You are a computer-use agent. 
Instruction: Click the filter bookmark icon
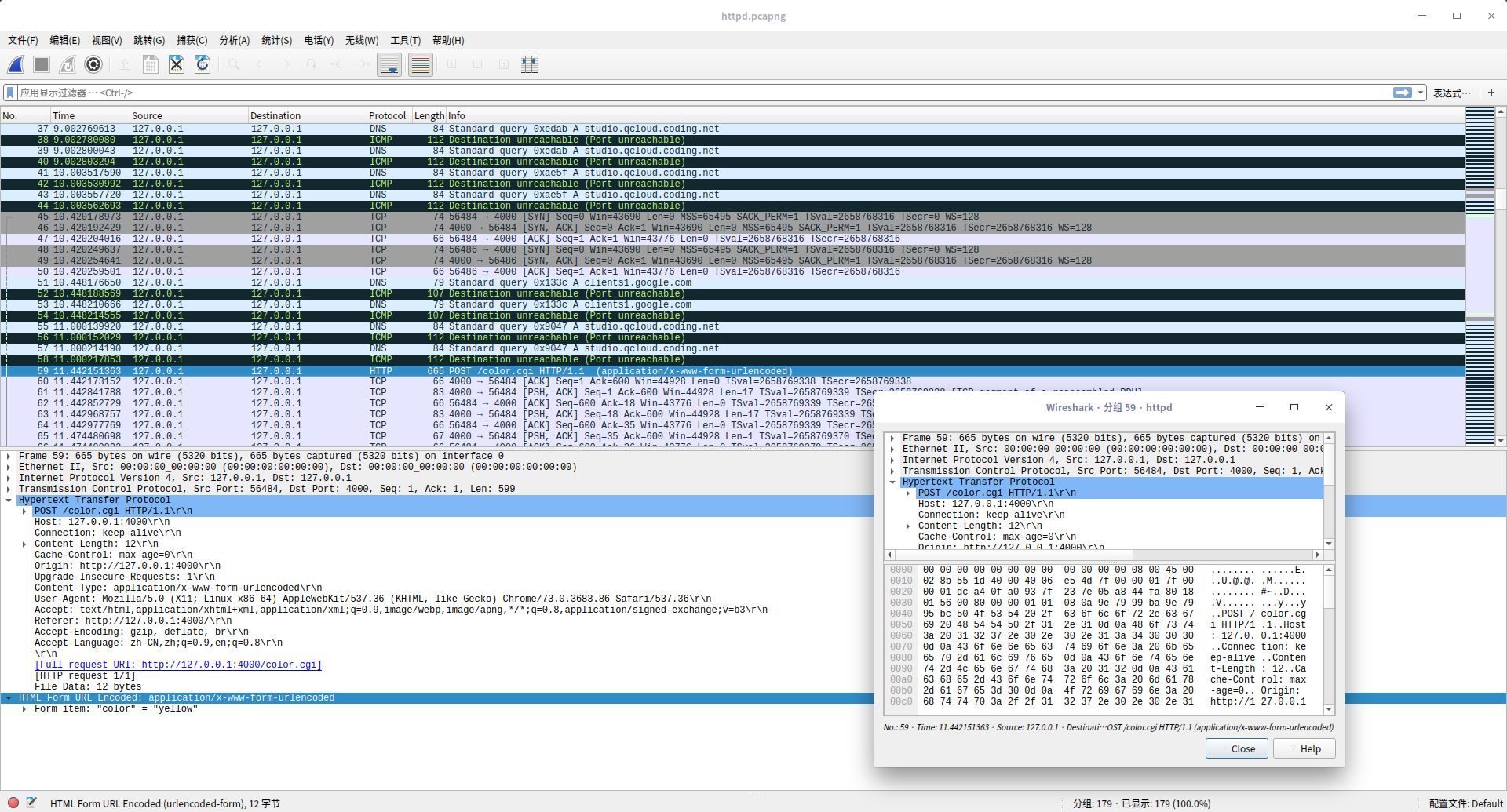point(10,93)
